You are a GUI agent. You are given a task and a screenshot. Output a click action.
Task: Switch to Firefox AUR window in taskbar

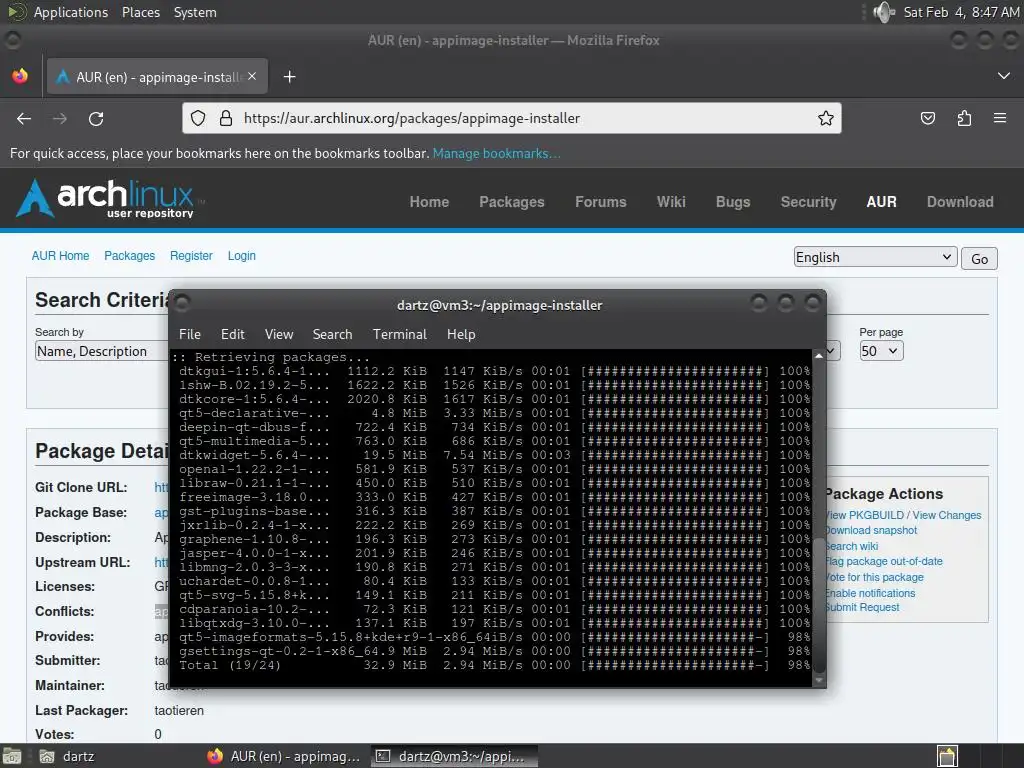(x=284, y=756)
